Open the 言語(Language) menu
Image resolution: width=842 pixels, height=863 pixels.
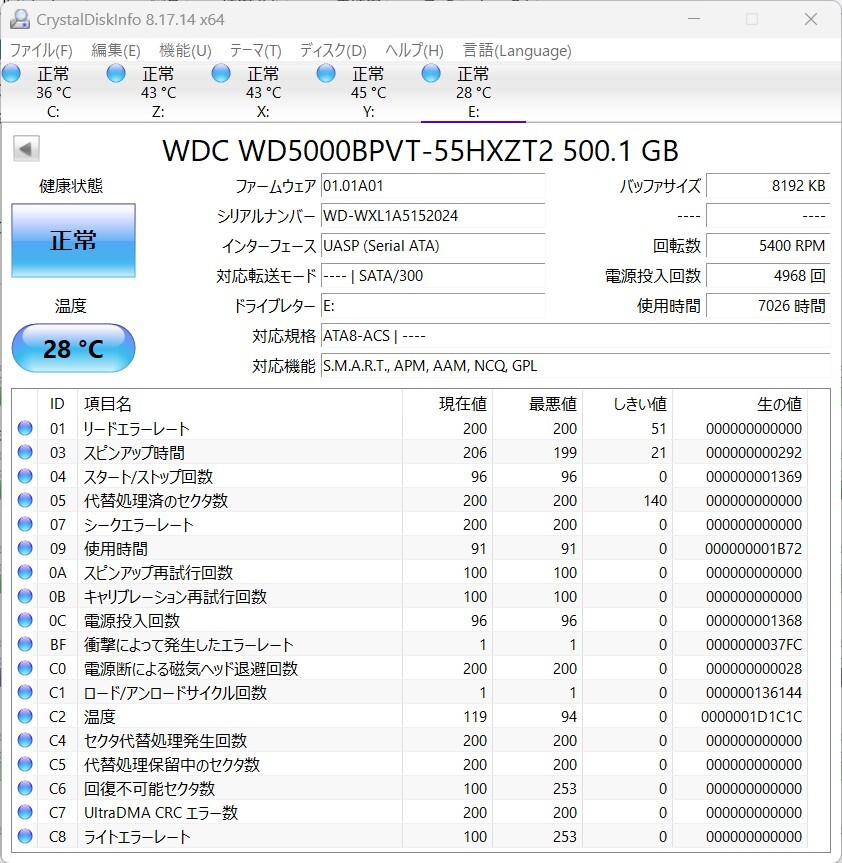[517, 51]
